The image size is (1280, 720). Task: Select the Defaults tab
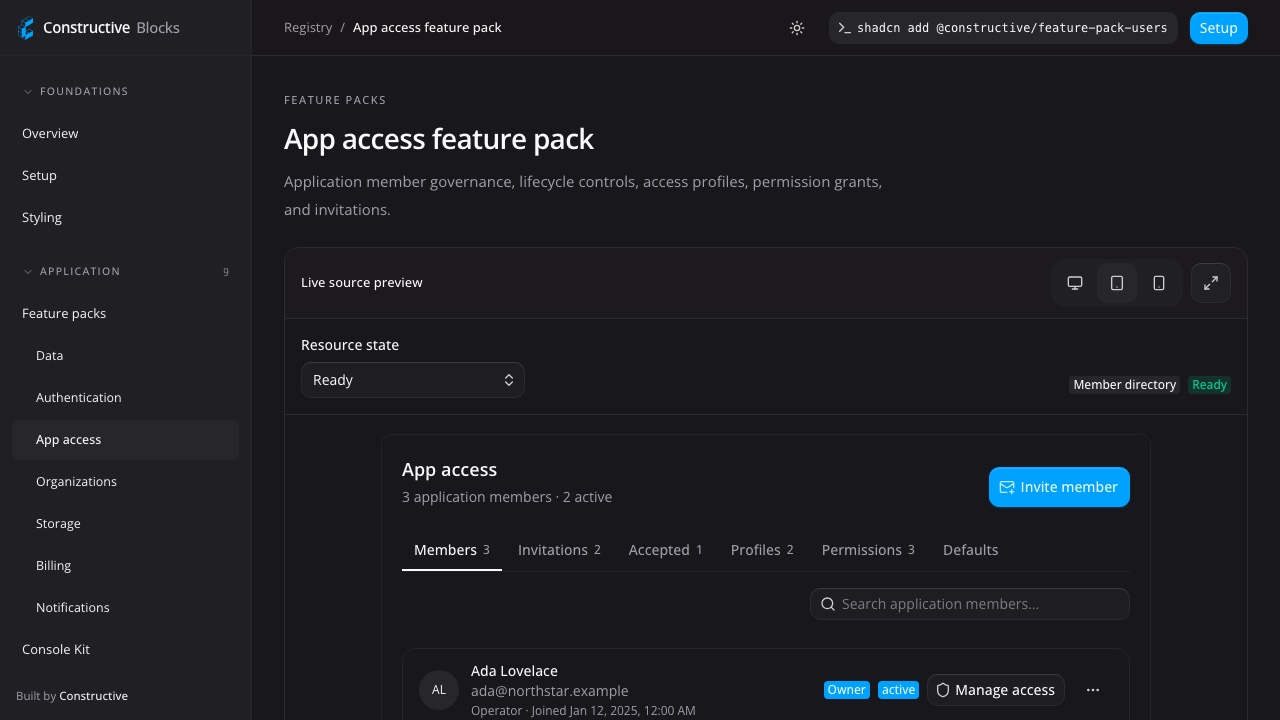[971, 550]
